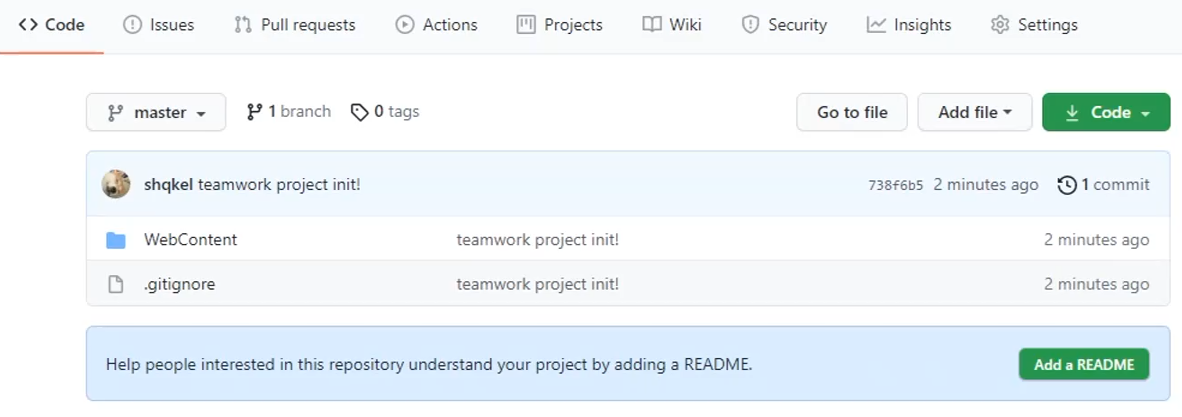View the 1 branch link
This screenshot has width=1182, height=417.
(x=288, y=112)
